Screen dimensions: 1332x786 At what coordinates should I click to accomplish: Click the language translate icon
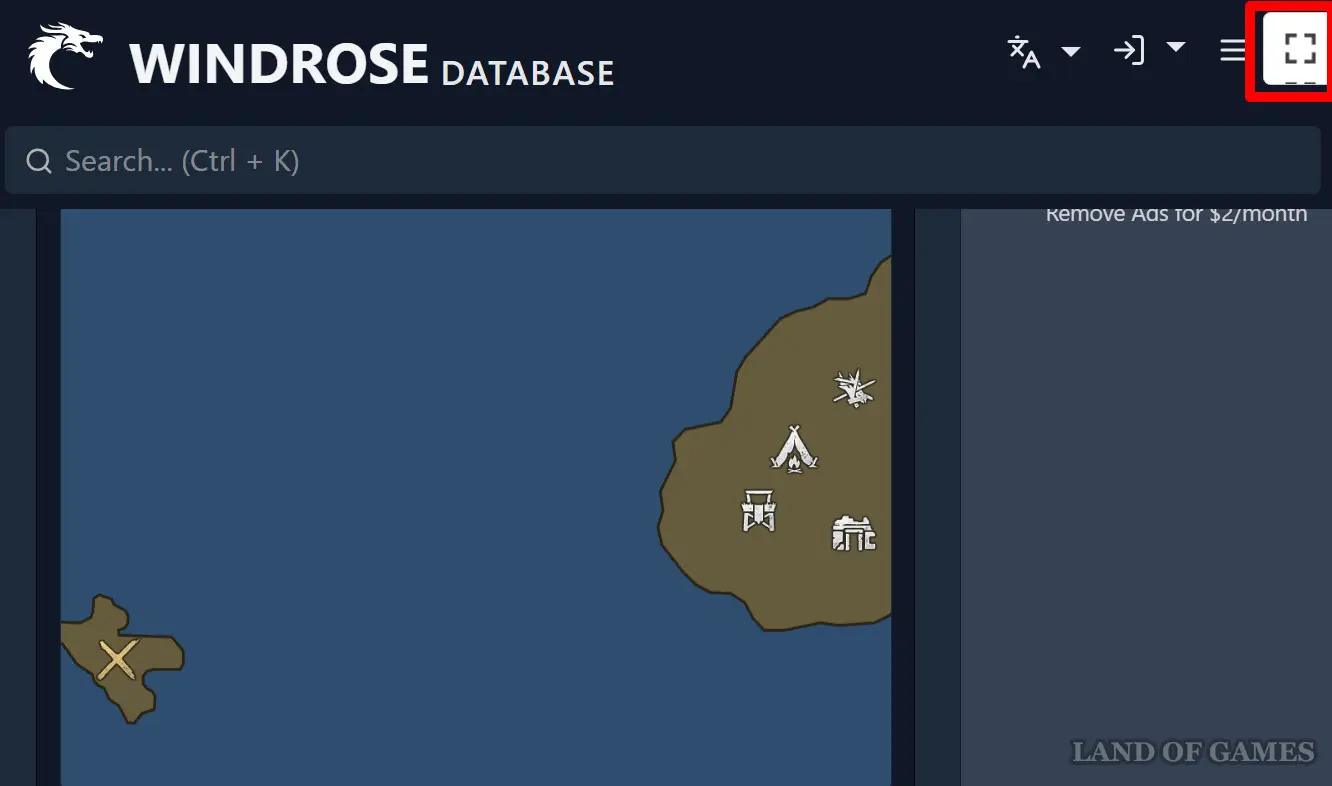[x=1024, y=51]
